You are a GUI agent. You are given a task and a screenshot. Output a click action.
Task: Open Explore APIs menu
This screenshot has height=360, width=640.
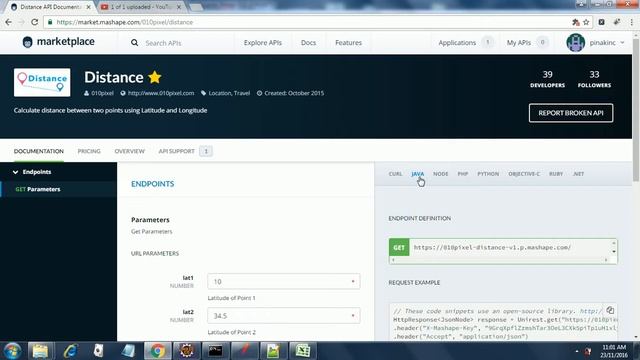(x=262, y=42)
